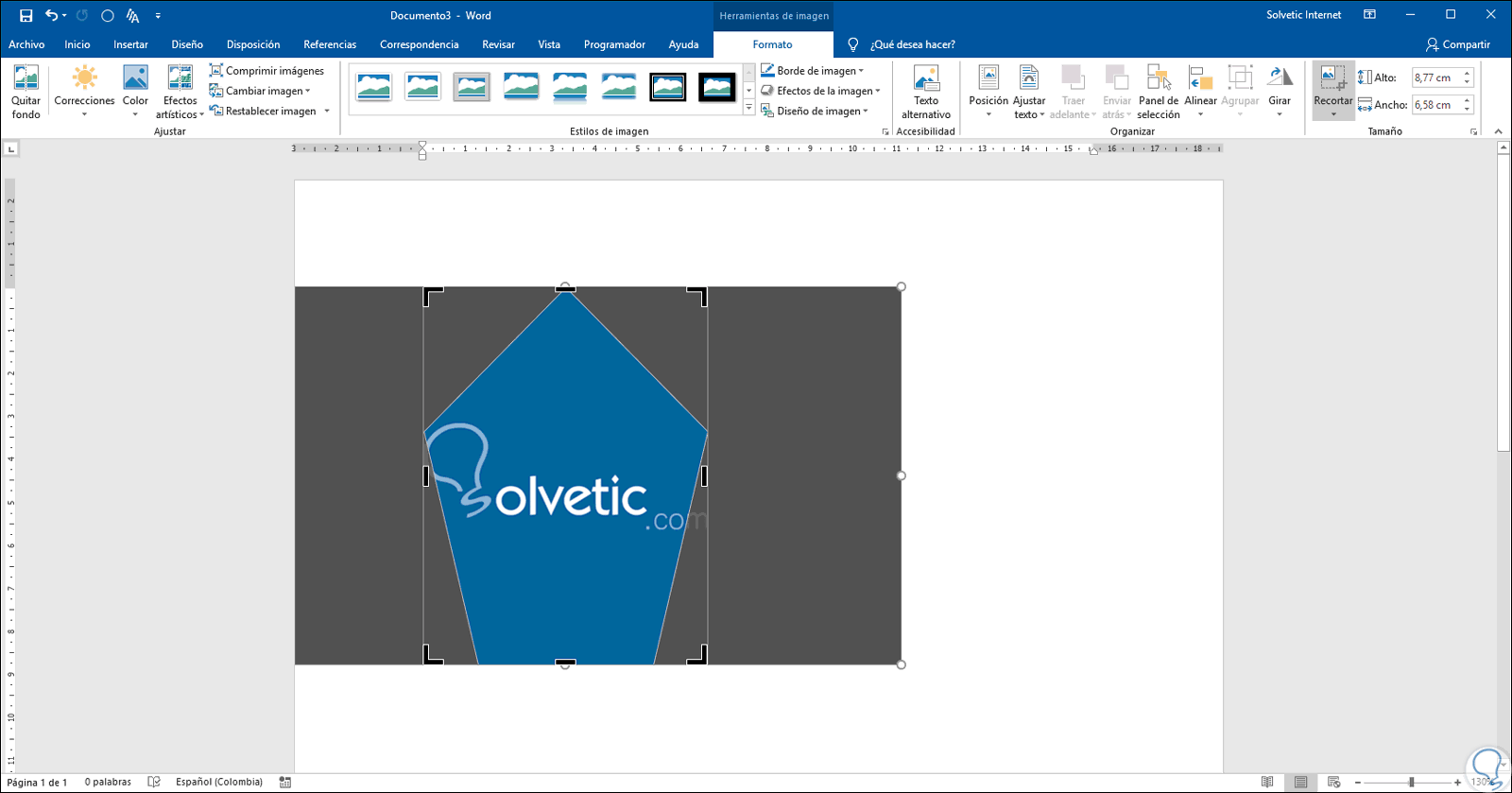Viewport: 1512px width, 793px height.
Task: Click the 0 palabras word count
Action: (x=108, y=782)
